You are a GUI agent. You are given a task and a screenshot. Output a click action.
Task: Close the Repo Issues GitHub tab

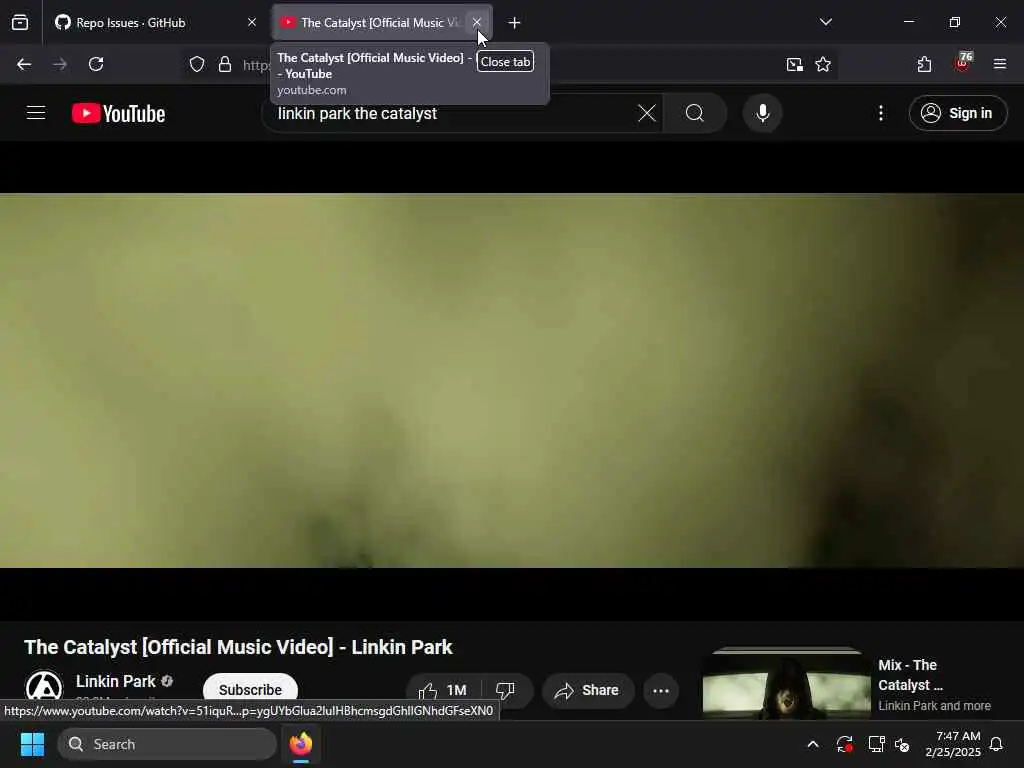[x=251, y=23]
